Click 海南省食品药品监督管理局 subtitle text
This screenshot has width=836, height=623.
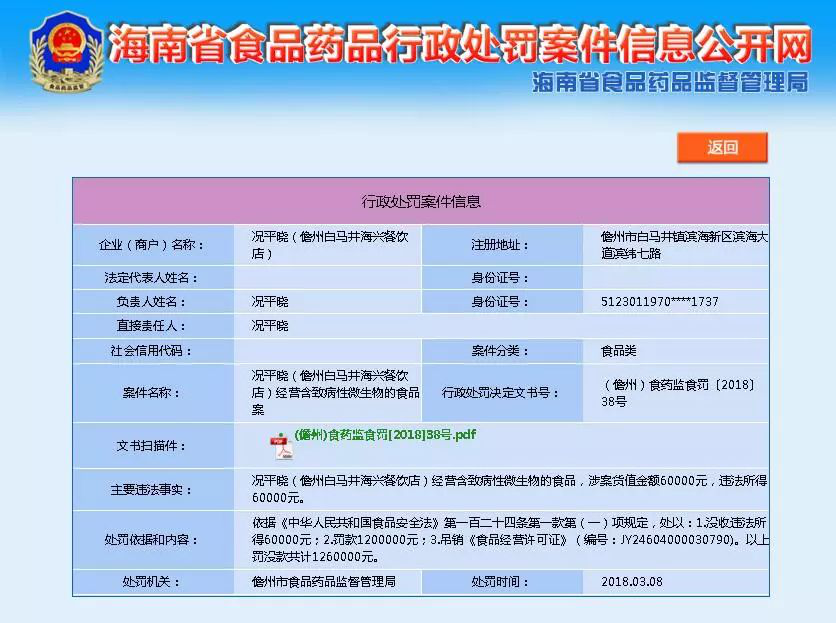670,82
